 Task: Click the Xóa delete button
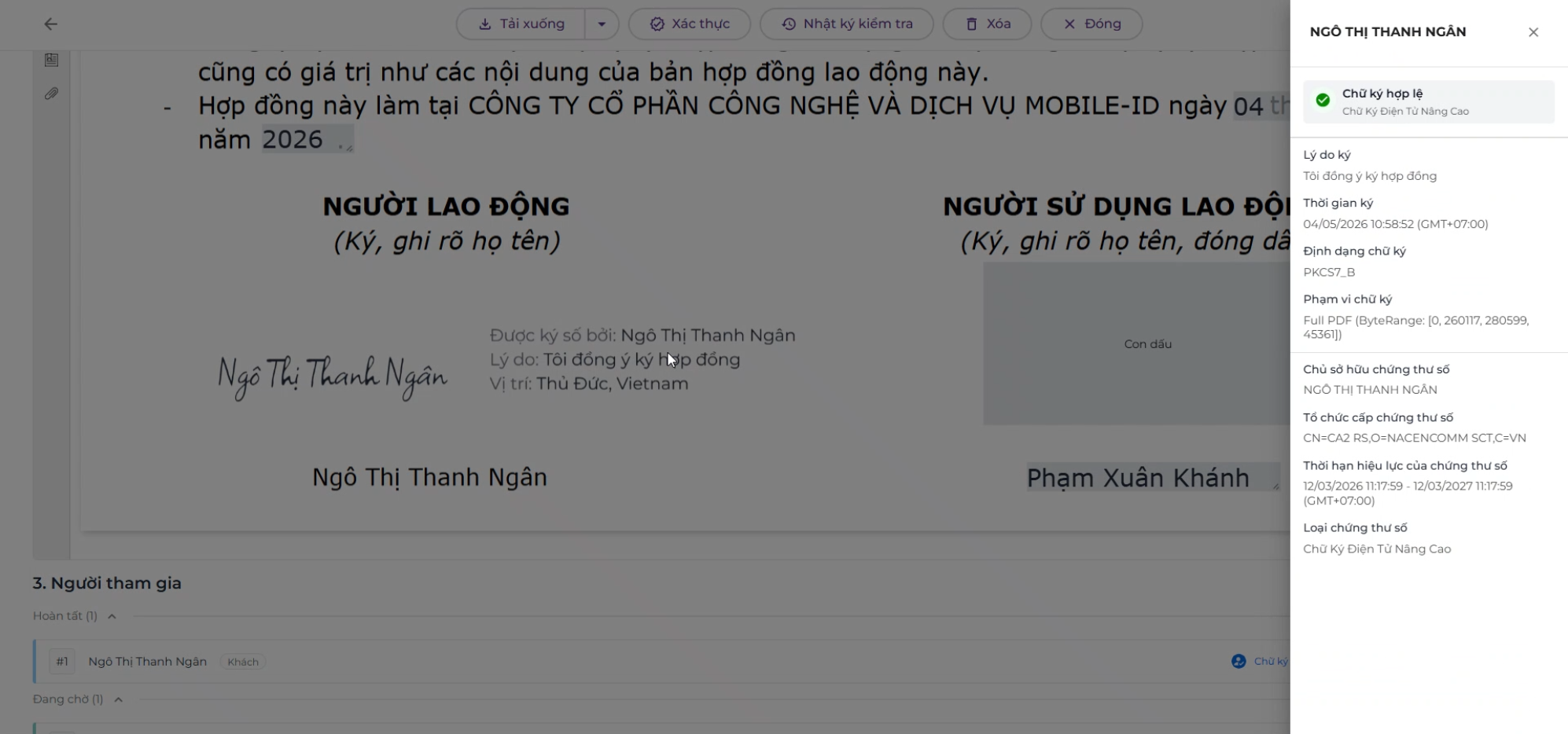click(988, 24)
